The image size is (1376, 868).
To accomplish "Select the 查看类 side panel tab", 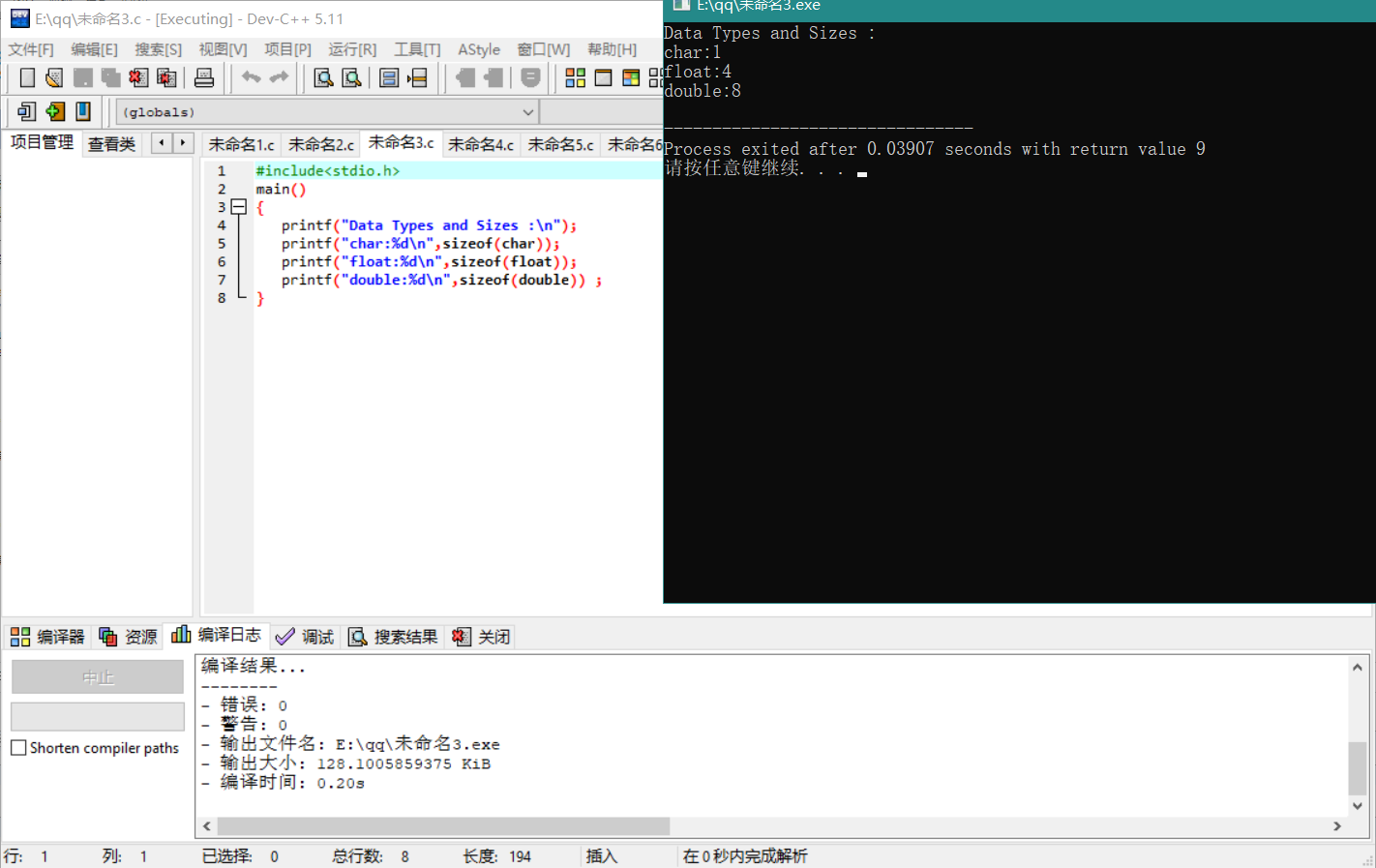I will (112, 145).
